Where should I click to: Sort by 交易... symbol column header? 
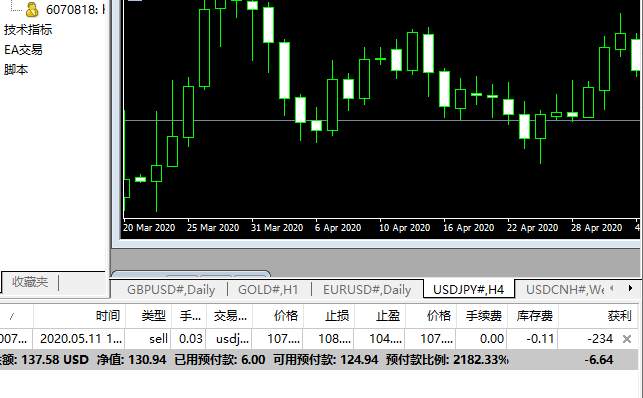[230, 316]
